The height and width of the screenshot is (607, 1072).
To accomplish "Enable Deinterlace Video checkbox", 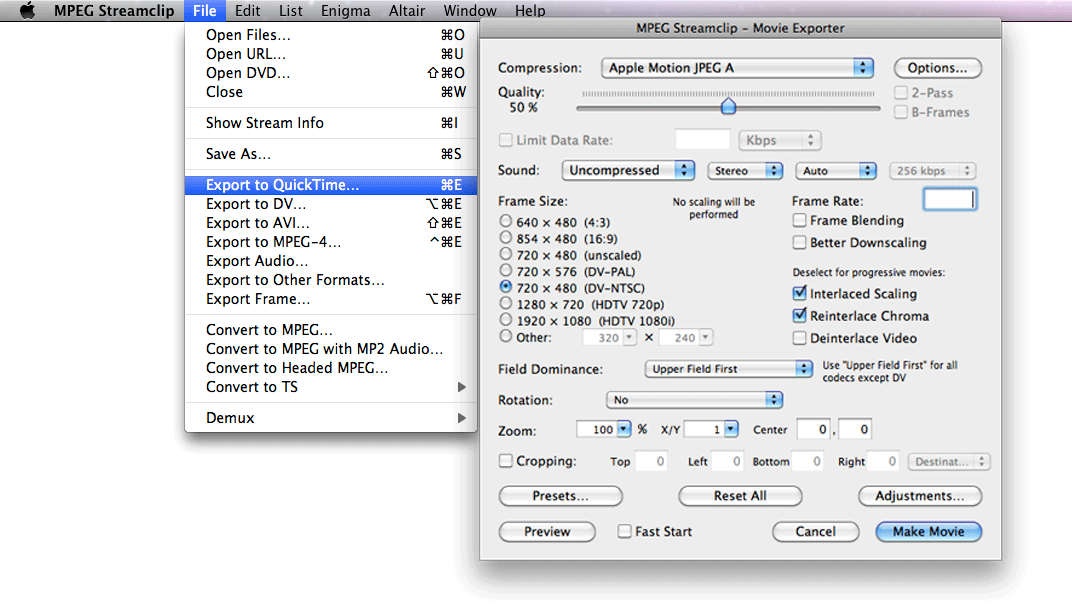I will [x=799, y=338].
